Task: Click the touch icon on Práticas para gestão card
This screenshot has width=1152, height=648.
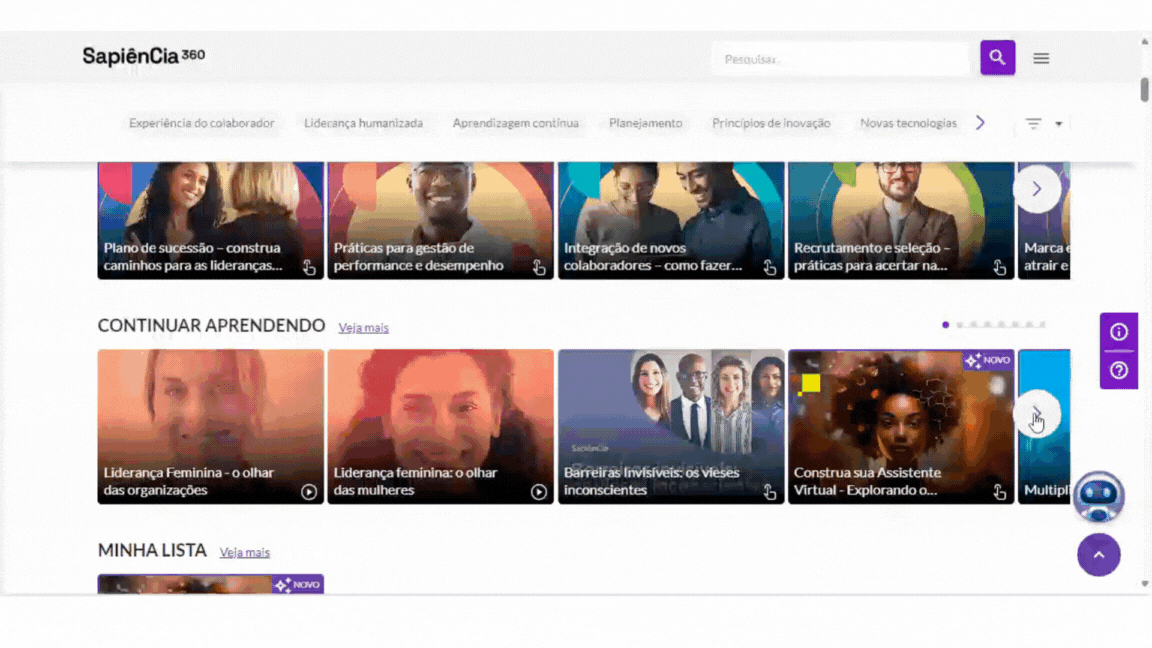Action: click(x=539, y=267)
